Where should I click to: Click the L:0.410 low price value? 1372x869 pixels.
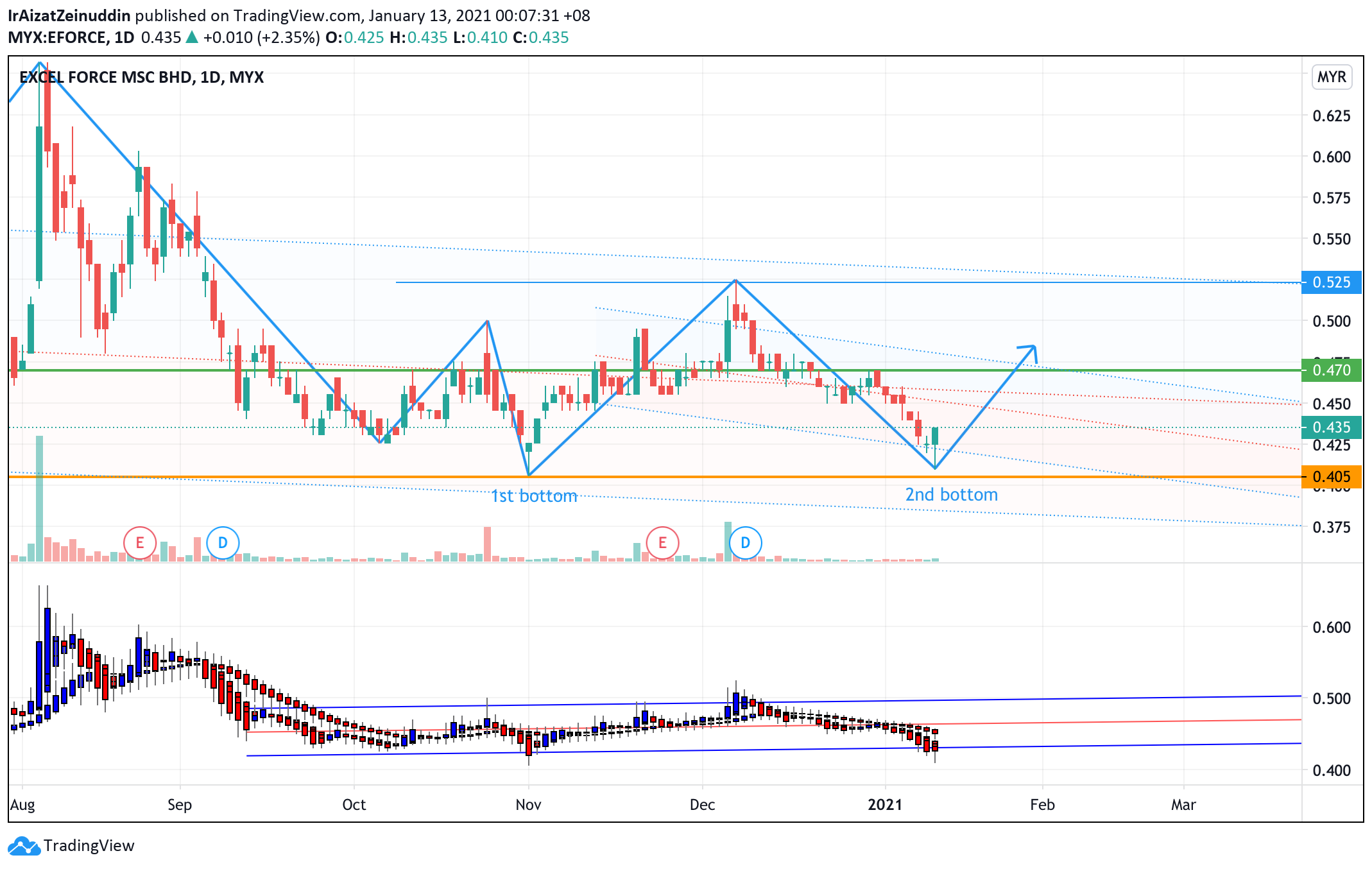[480, 37]
